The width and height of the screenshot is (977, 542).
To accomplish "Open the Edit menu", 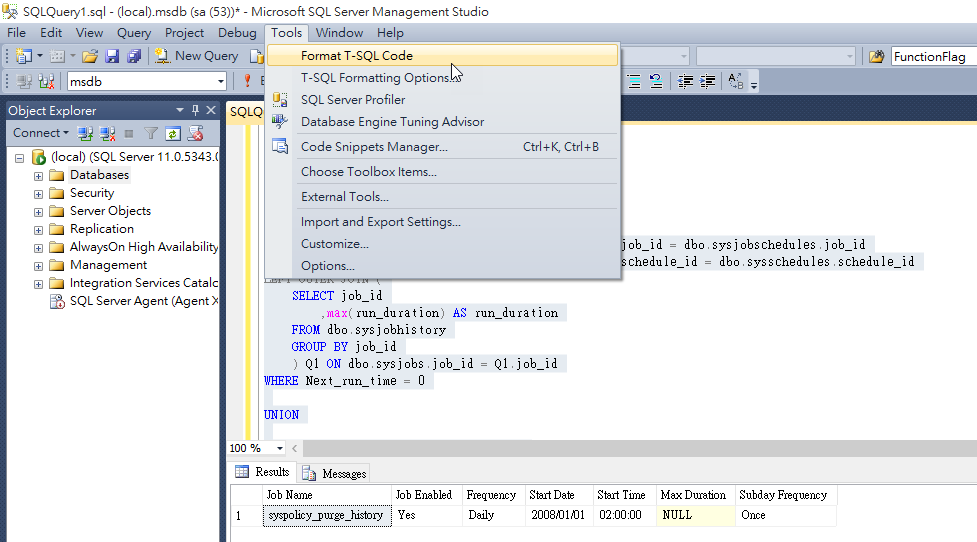I will pos(51,33).
